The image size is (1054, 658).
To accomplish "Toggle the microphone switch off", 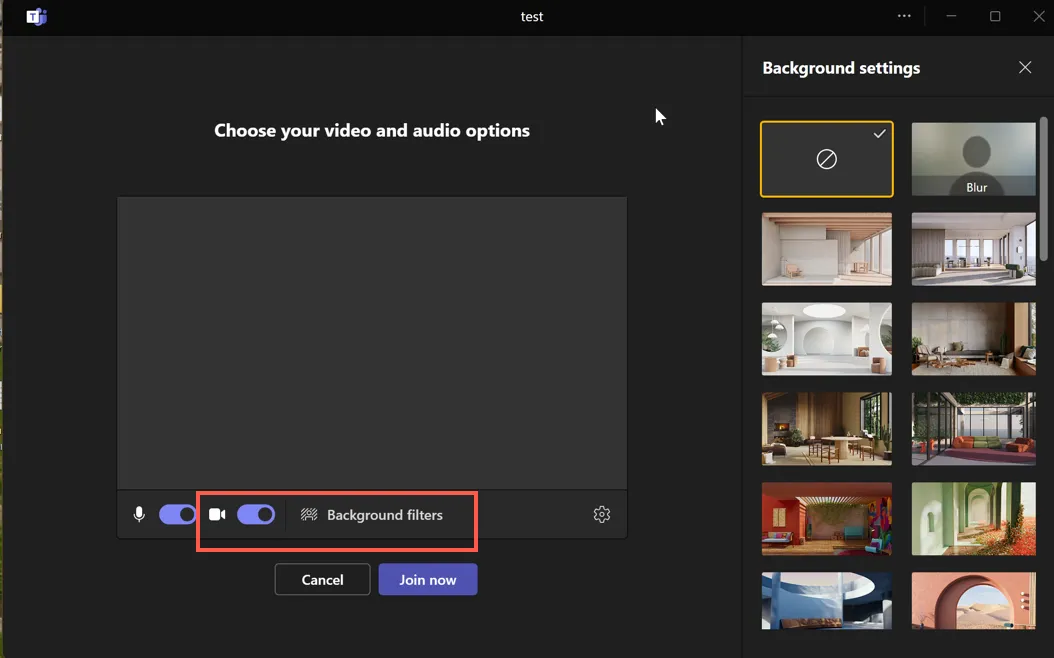I will [x=177, y=514].
